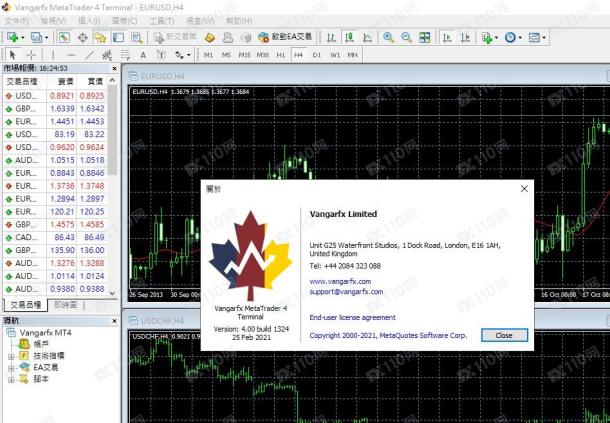610x423 pixels.
Task: Tile windows with the four-pane grid icon
Action: point(425,37)
